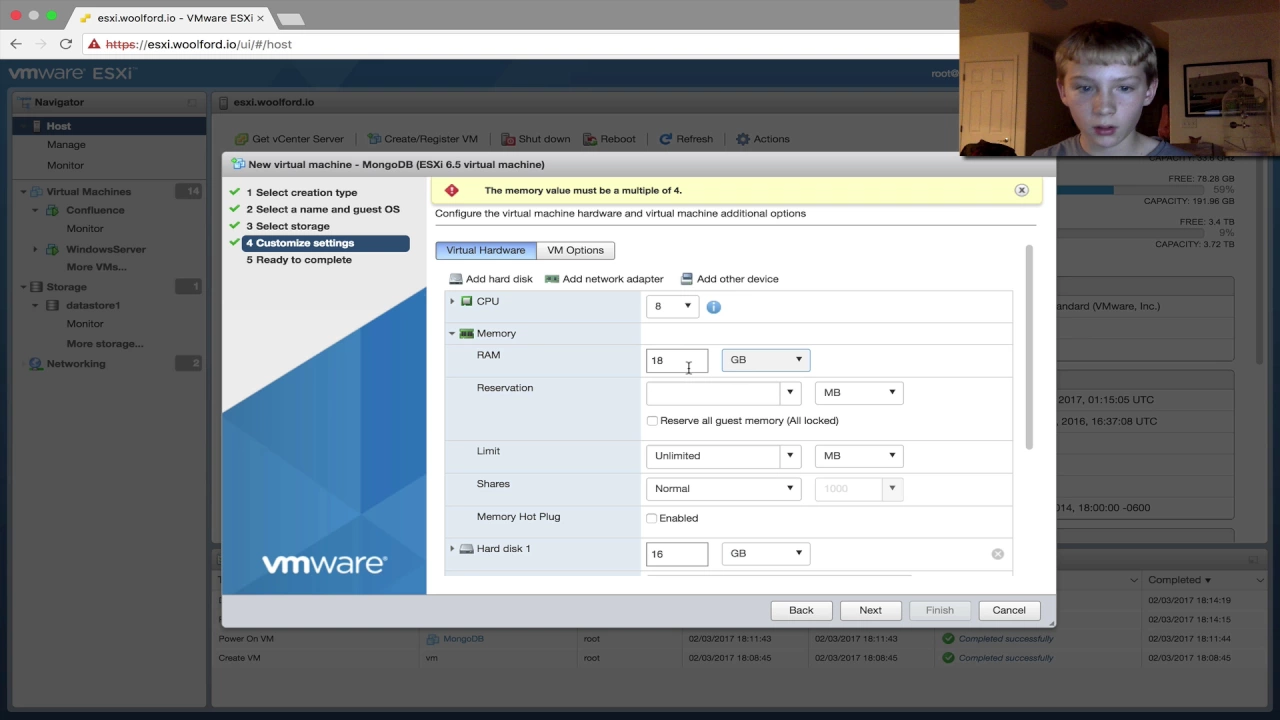Click Create/Register VM toolbar button
The height and width of the screenshot is (720, 1280).
(x=422, y=139)
